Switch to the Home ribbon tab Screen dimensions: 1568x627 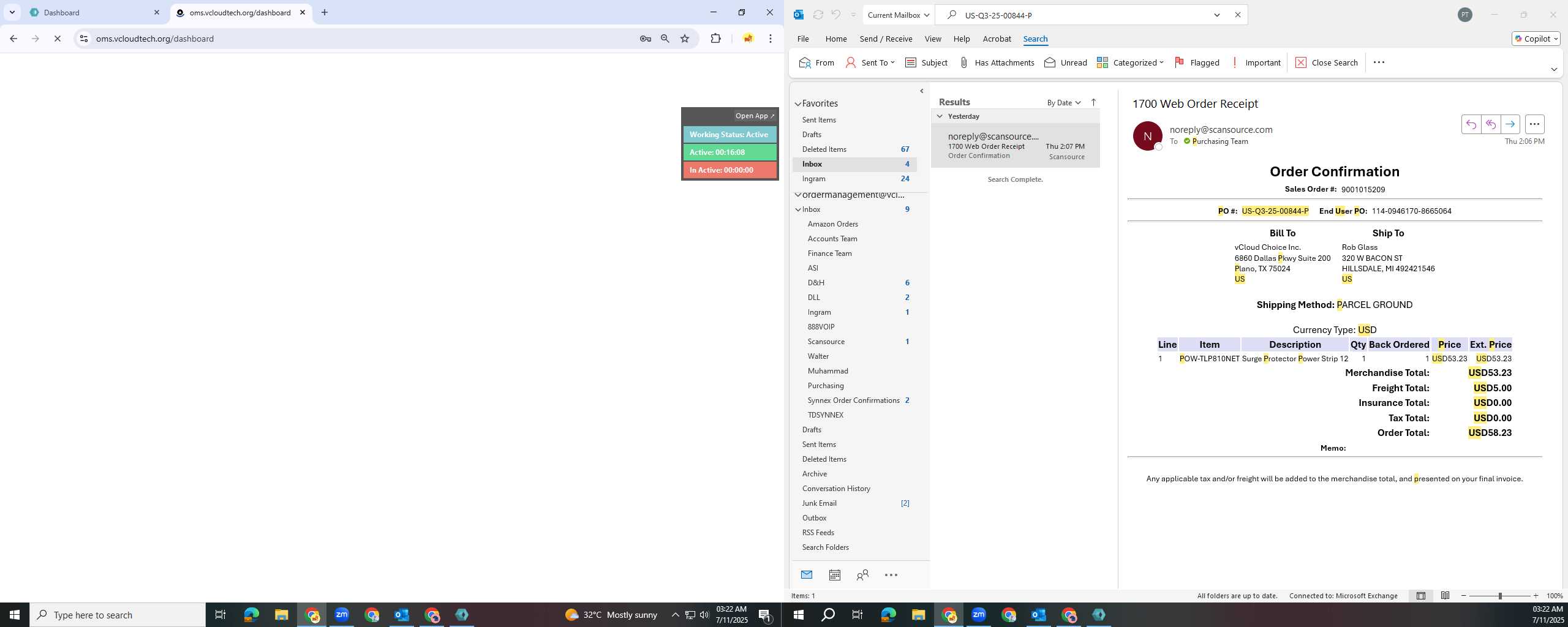835,39
